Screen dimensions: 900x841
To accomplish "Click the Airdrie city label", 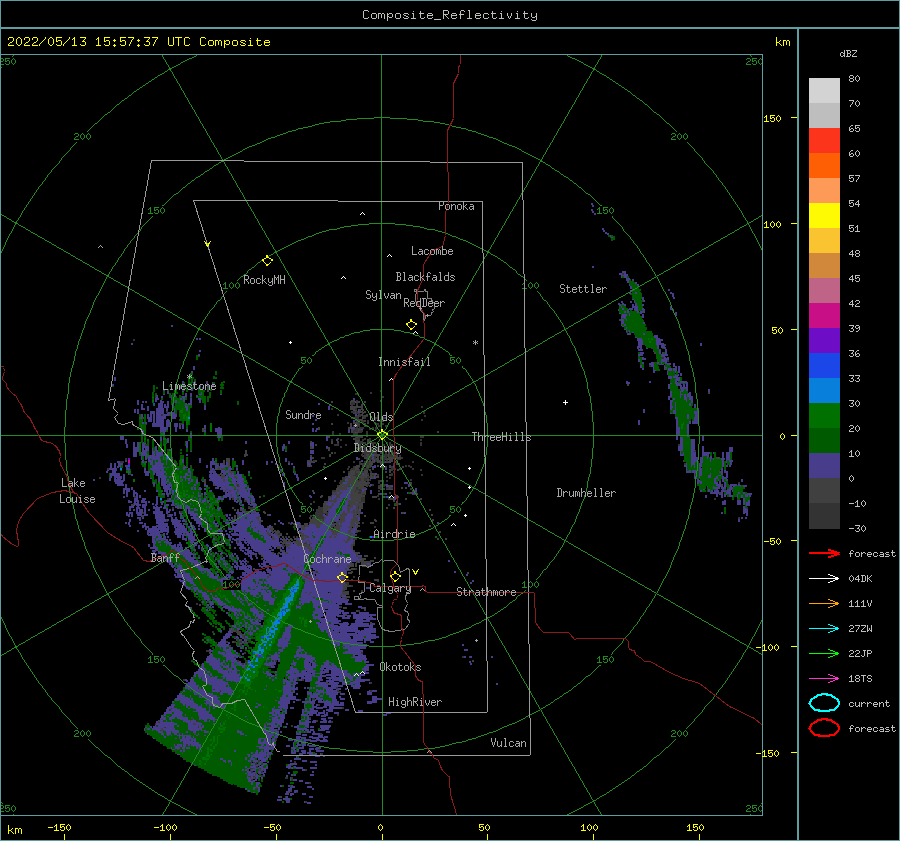I will 394,534.
